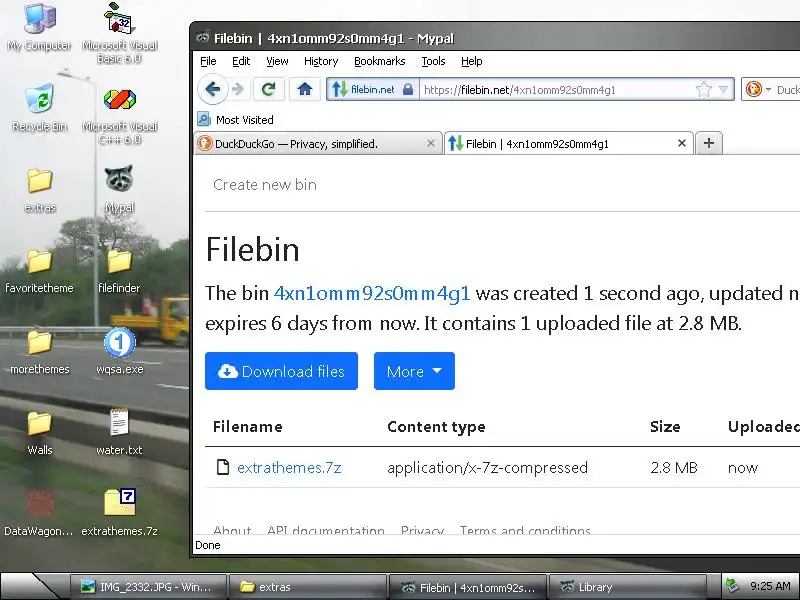Open bin link 4xn1omm92s0mm4g1
The height and width of the screenshot is (600, 800).
pos(372,293)
